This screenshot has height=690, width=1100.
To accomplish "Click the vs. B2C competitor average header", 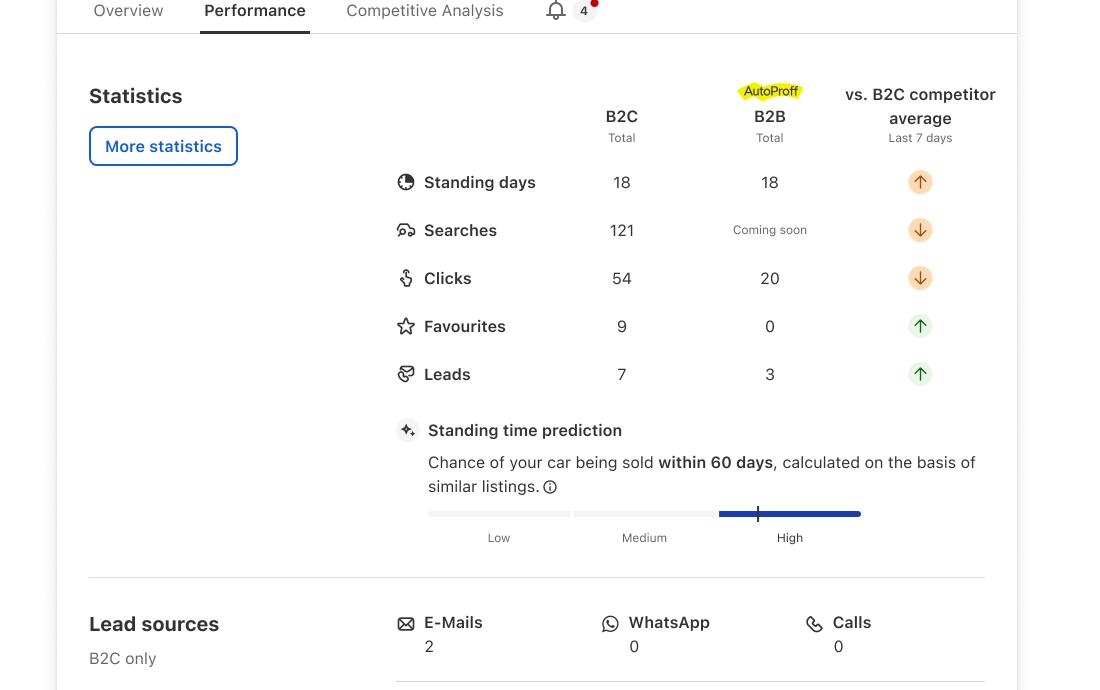I will tap(920, 106).
